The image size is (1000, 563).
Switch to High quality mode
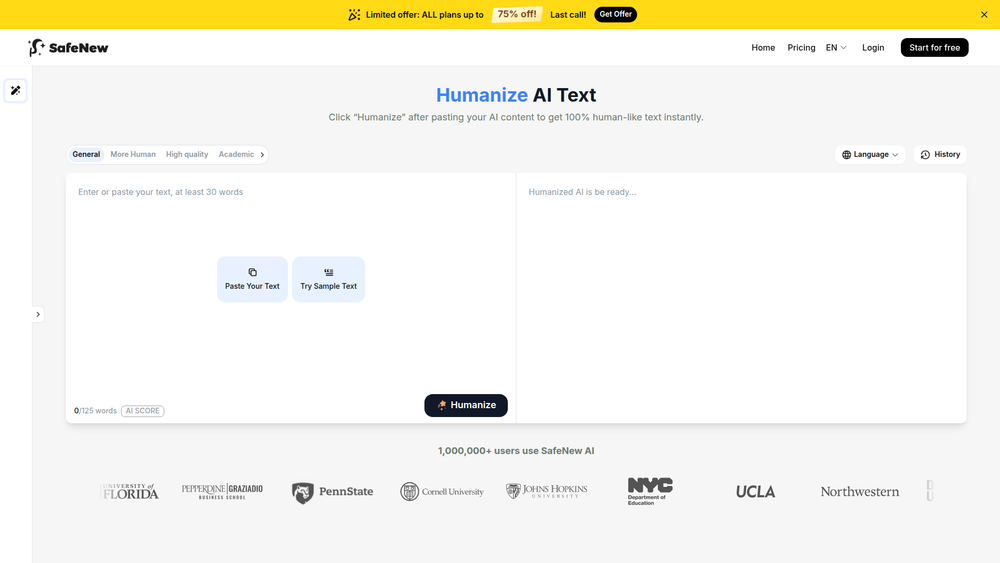(x=187, y=154)
